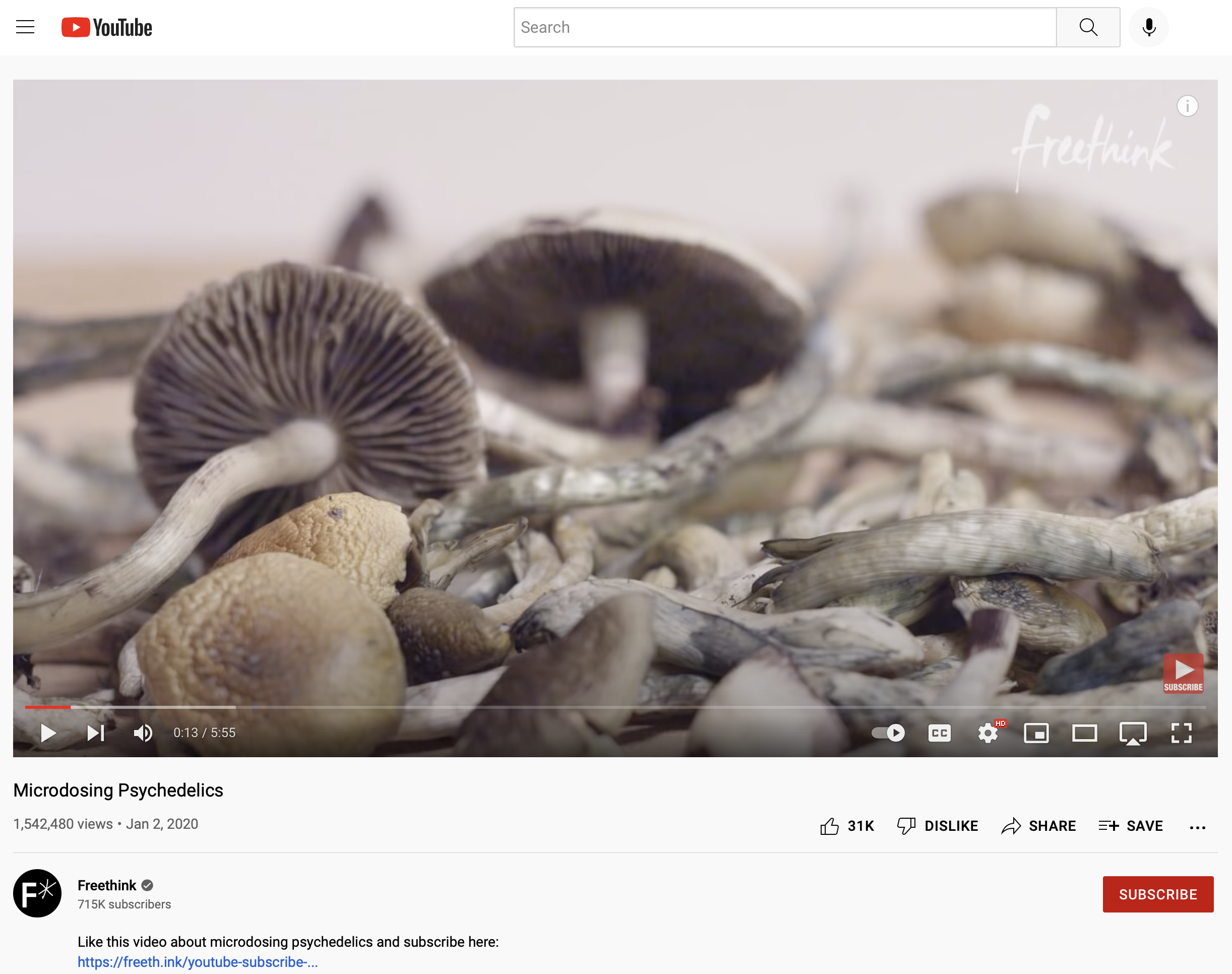Open the freeth.ink subscribe link
This screenshot has height=974, width=1232.
coord(198,962)
